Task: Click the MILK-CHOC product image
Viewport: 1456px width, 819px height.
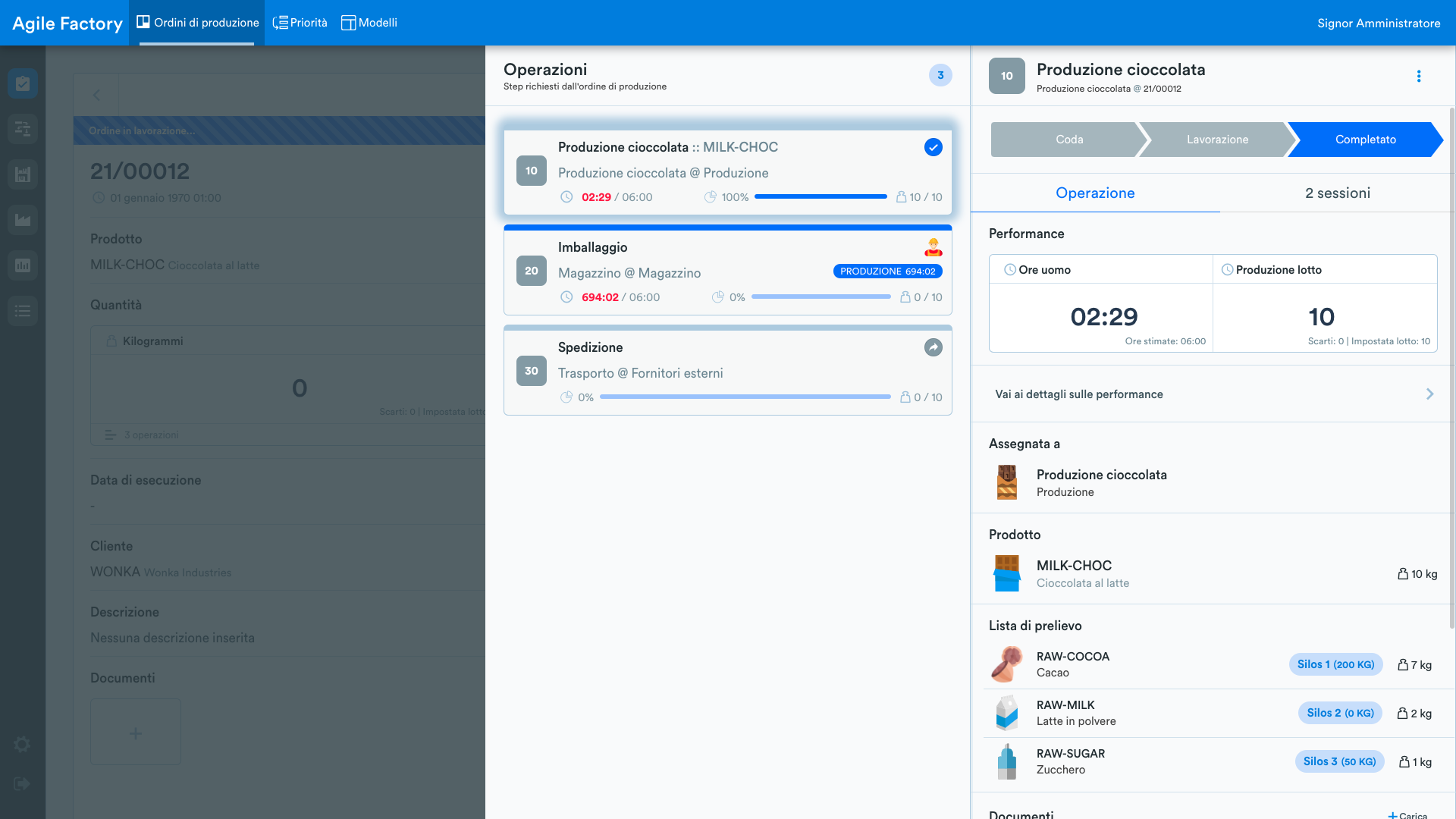Action: [1007, 573]
